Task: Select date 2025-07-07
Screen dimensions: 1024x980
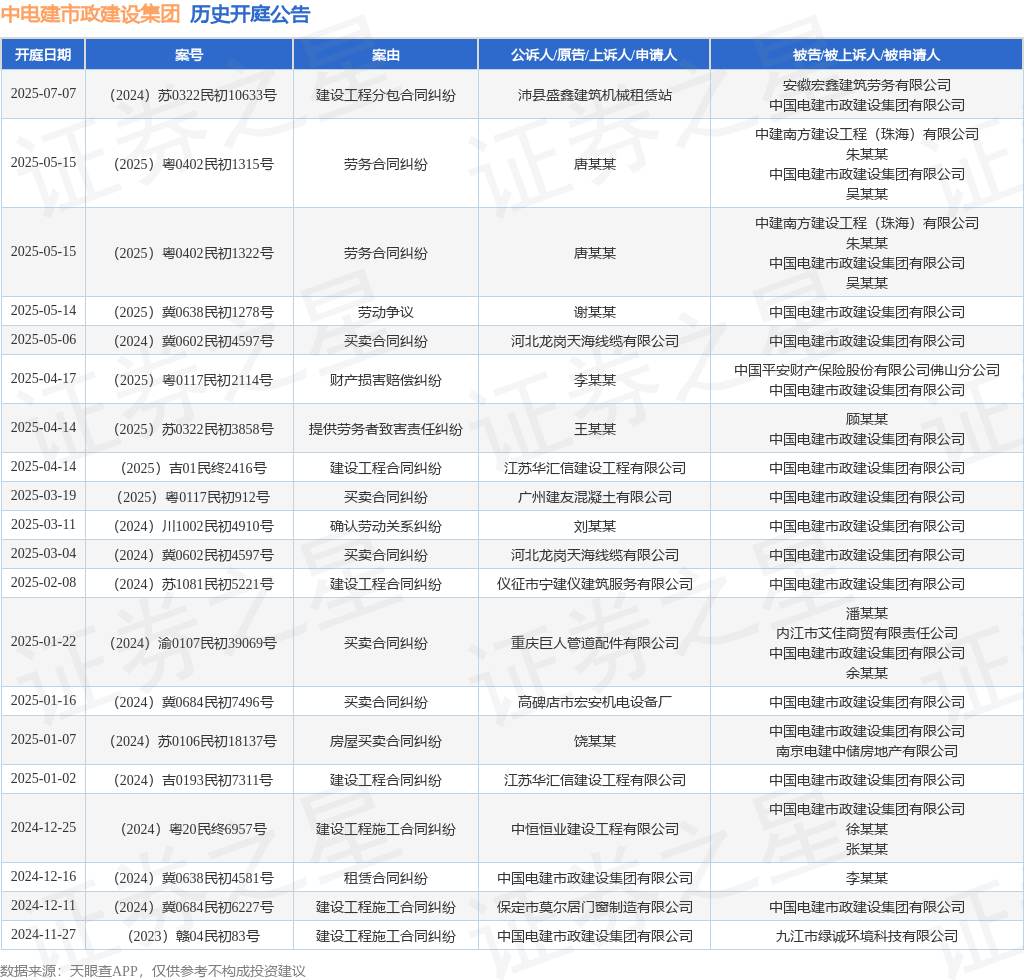Action: click(x=43, y=93)
